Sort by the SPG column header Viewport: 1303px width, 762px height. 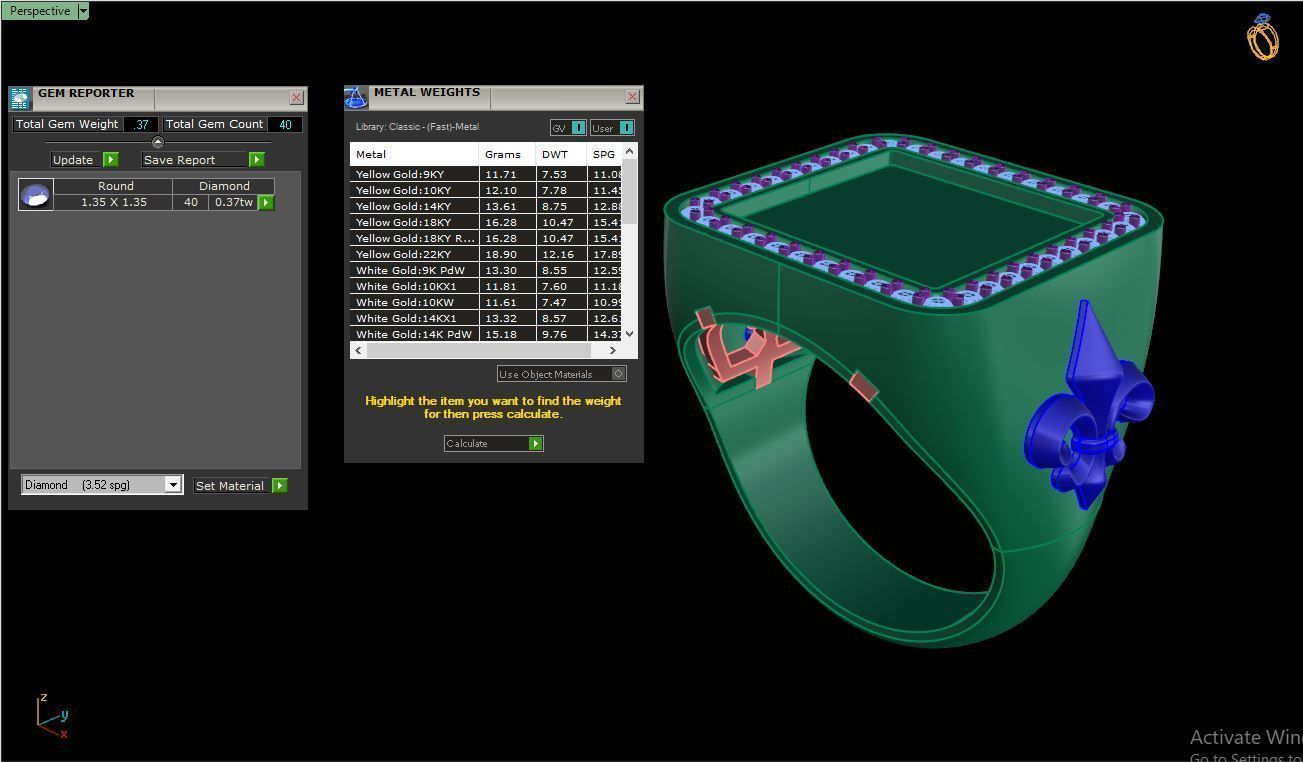[604, 155]
